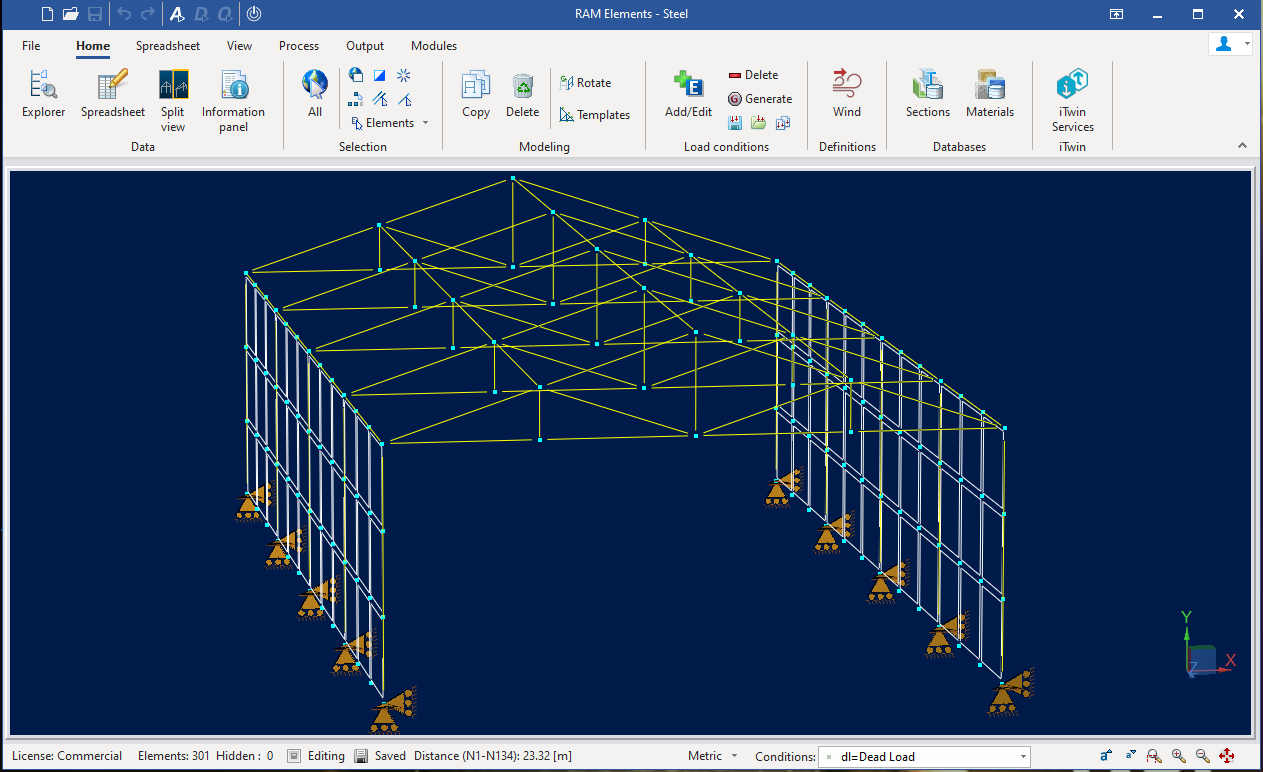Open the Wind definitions tool

coord(847,95)
